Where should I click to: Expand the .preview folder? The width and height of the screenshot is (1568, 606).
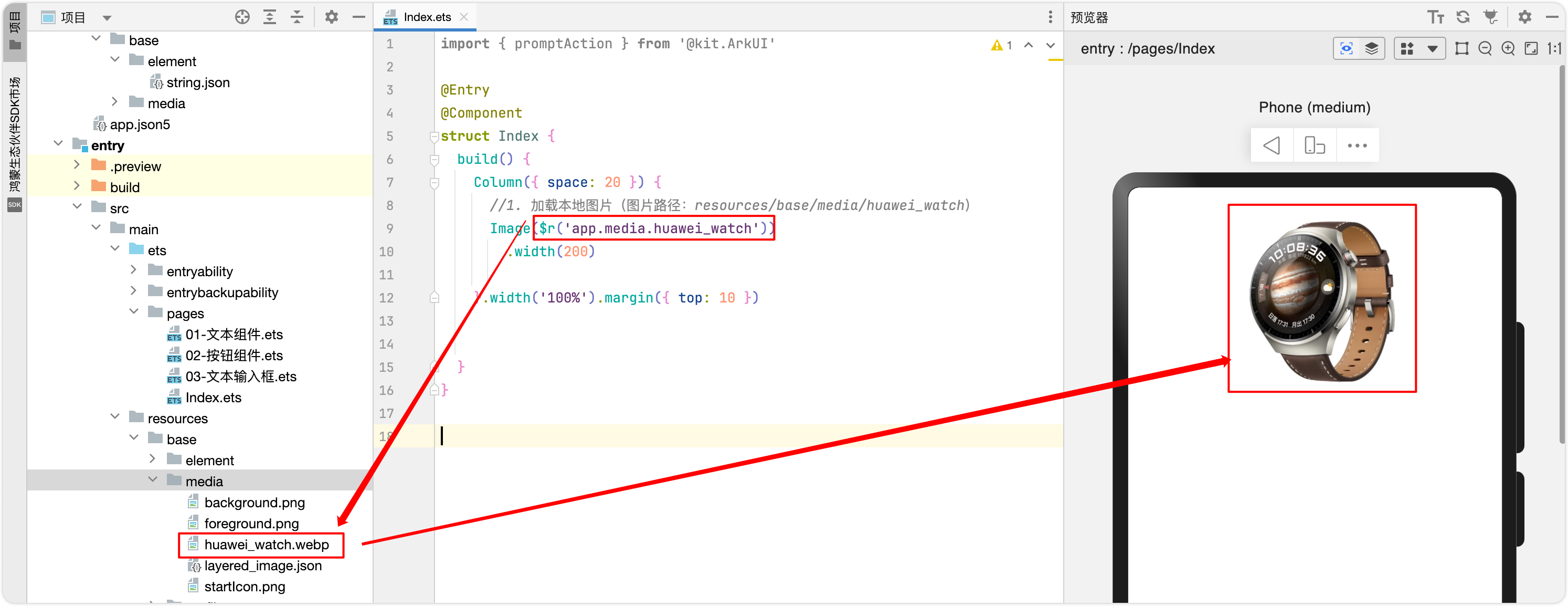[x=77, y=165]
